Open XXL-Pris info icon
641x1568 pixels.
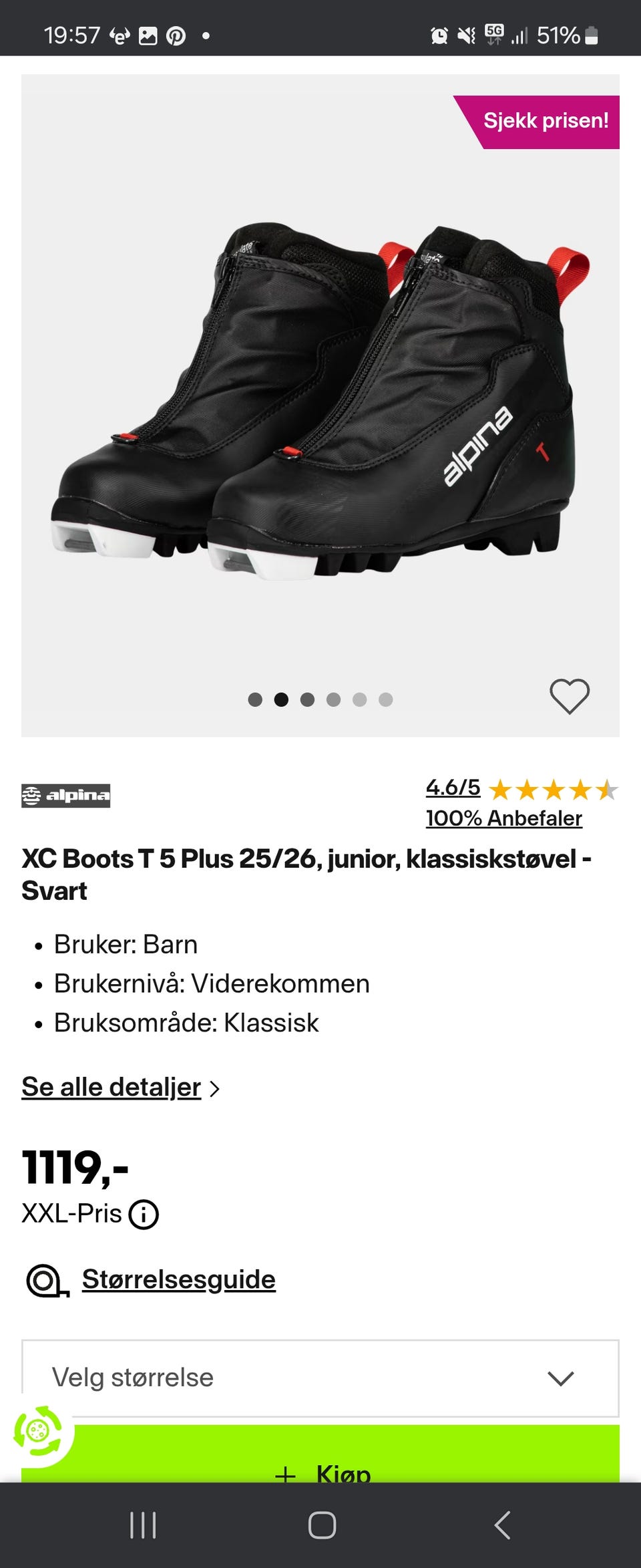pos(144,1214)
